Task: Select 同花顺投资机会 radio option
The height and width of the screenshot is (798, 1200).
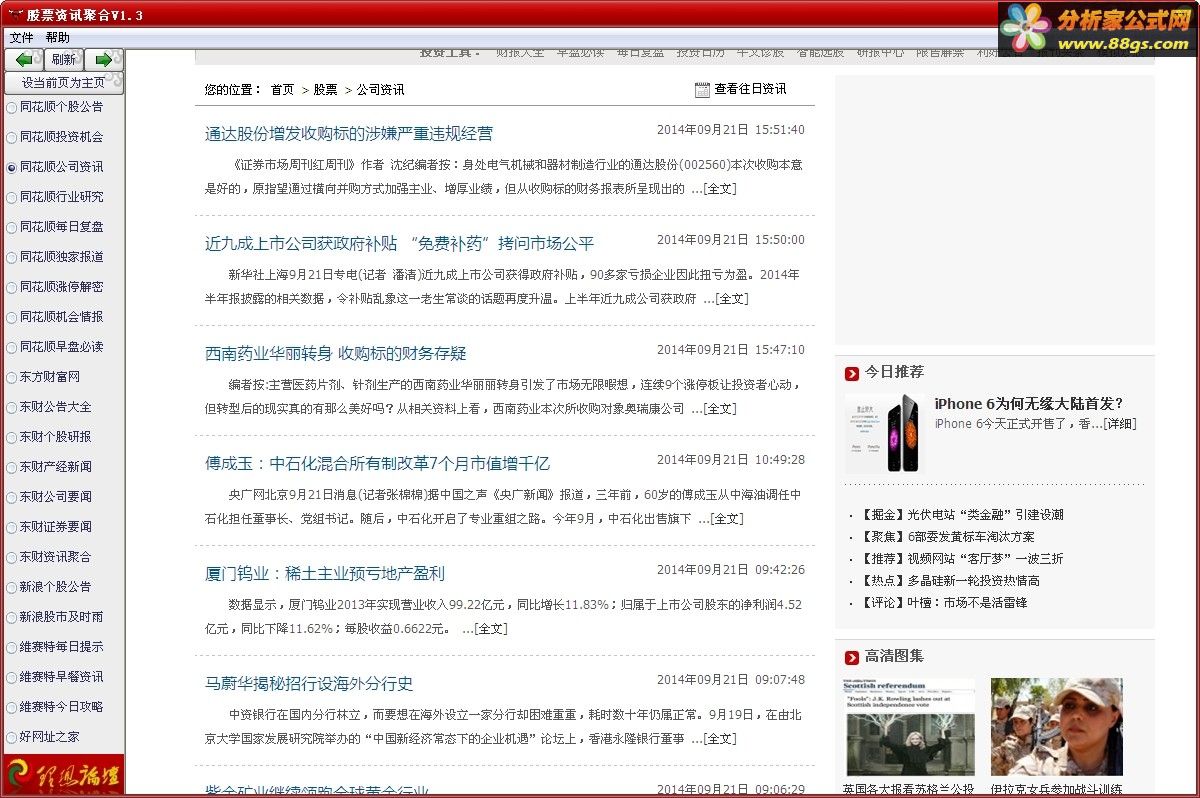Action: click(12, 137)
